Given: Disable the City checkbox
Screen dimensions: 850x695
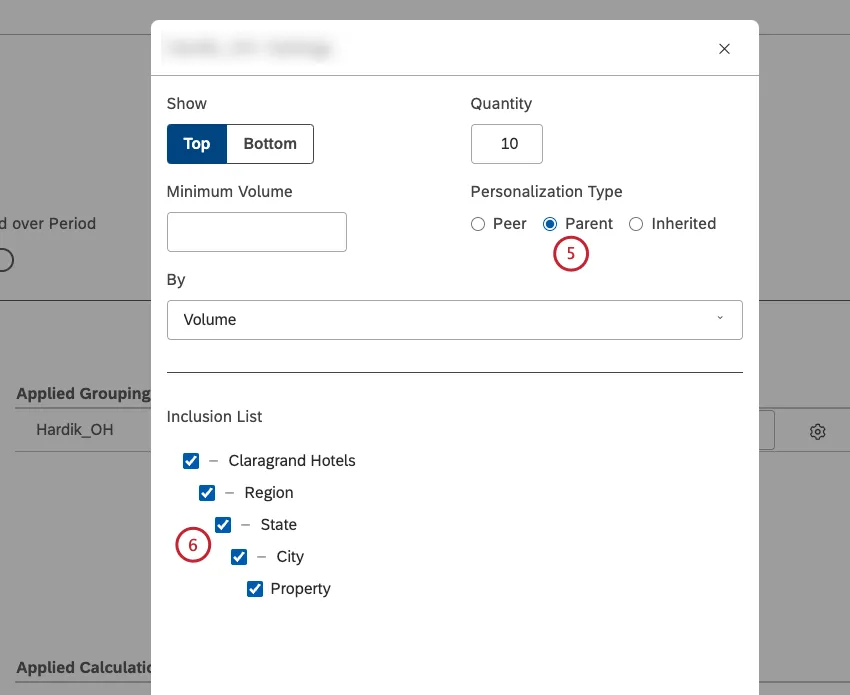Looking at the screenshot, I should click(x=239, y=556).
